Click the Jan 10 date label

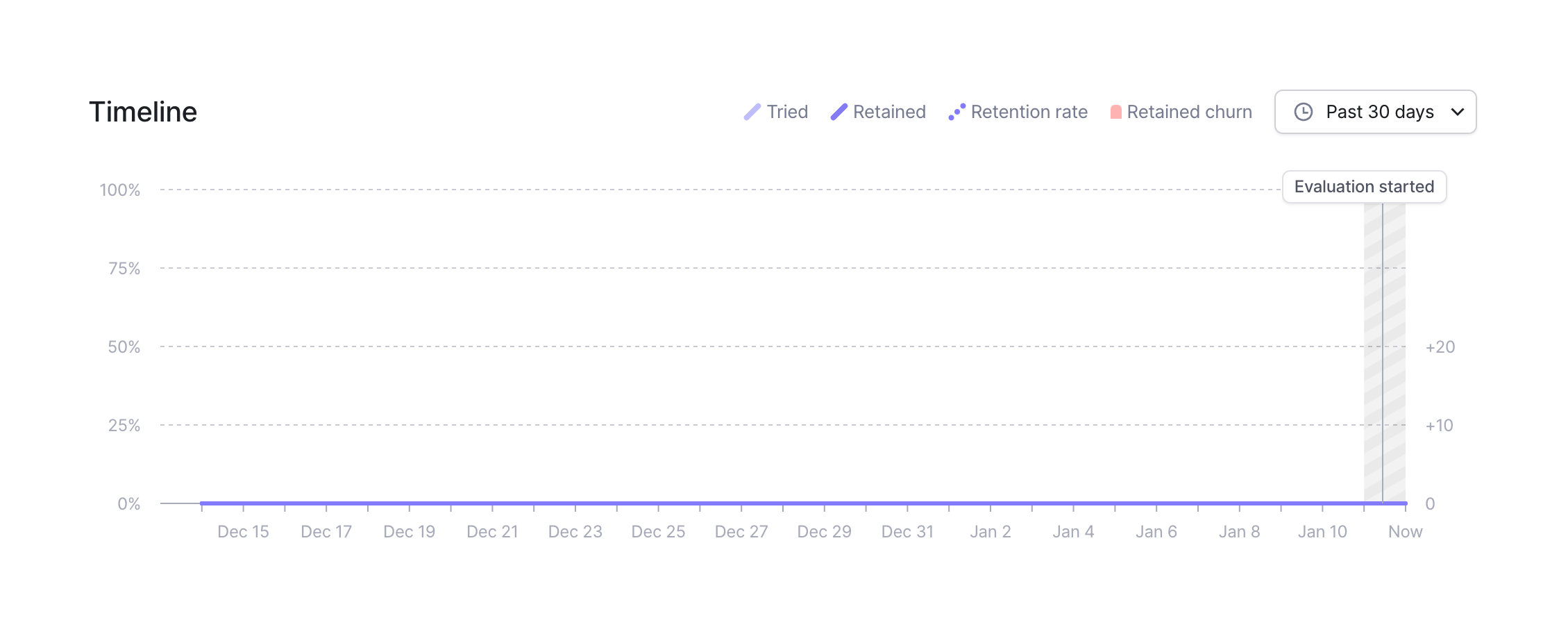click(1322, 532)
